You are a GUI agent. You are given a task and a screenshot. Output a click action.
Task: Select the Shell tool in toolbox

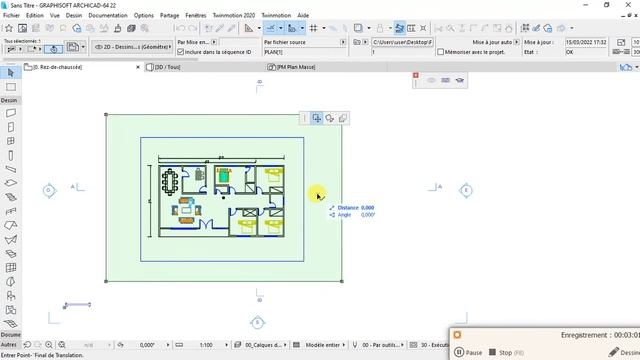coord(11,240)
